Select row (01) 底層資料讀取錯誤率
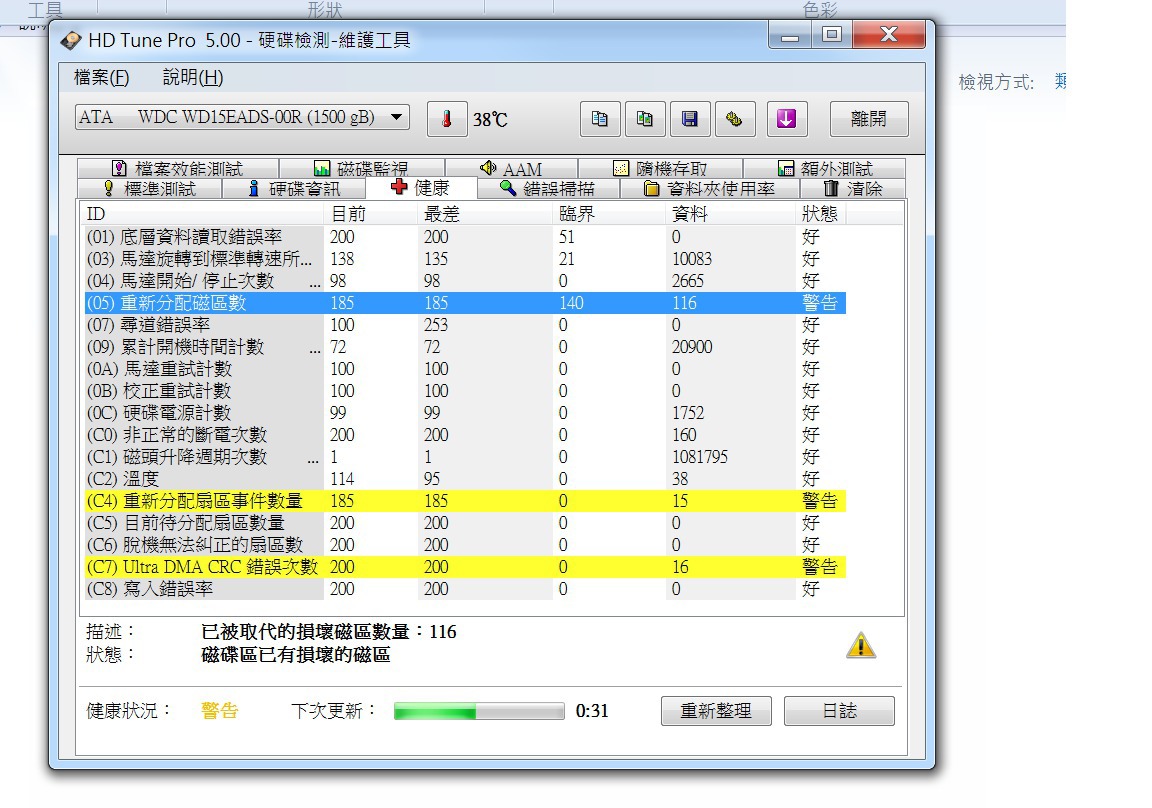 [x=465, y=237]
